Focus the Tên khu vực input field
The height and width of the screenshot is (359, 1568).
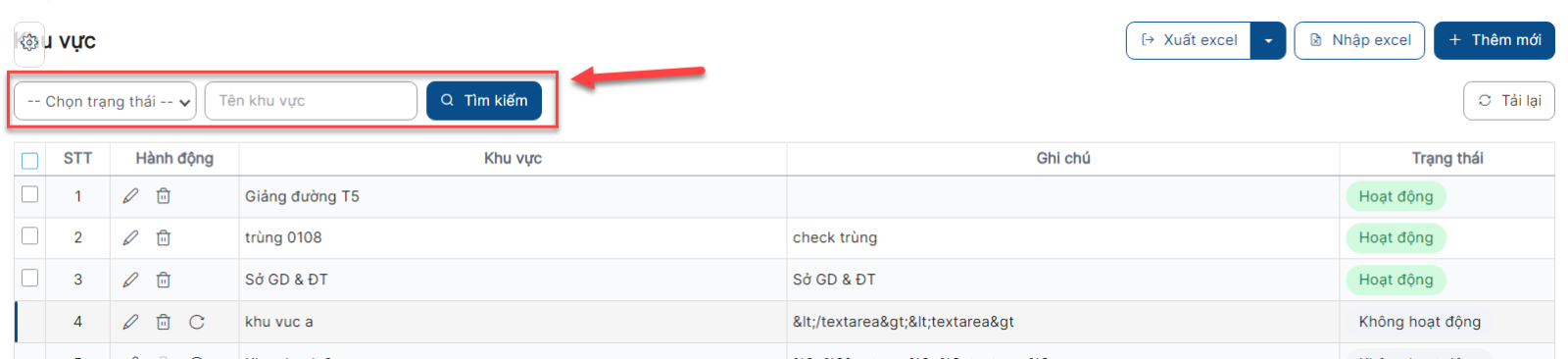pos(311,100)
